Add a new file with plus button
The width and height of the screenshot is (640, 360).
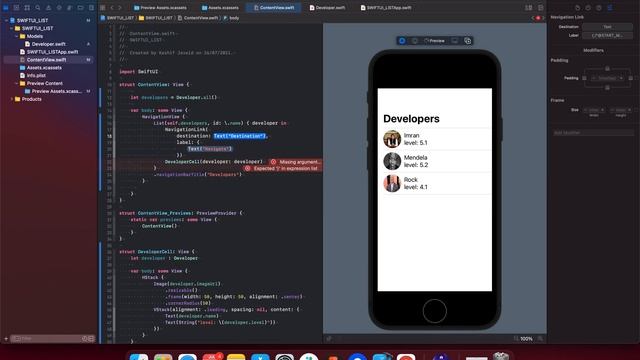6,338
